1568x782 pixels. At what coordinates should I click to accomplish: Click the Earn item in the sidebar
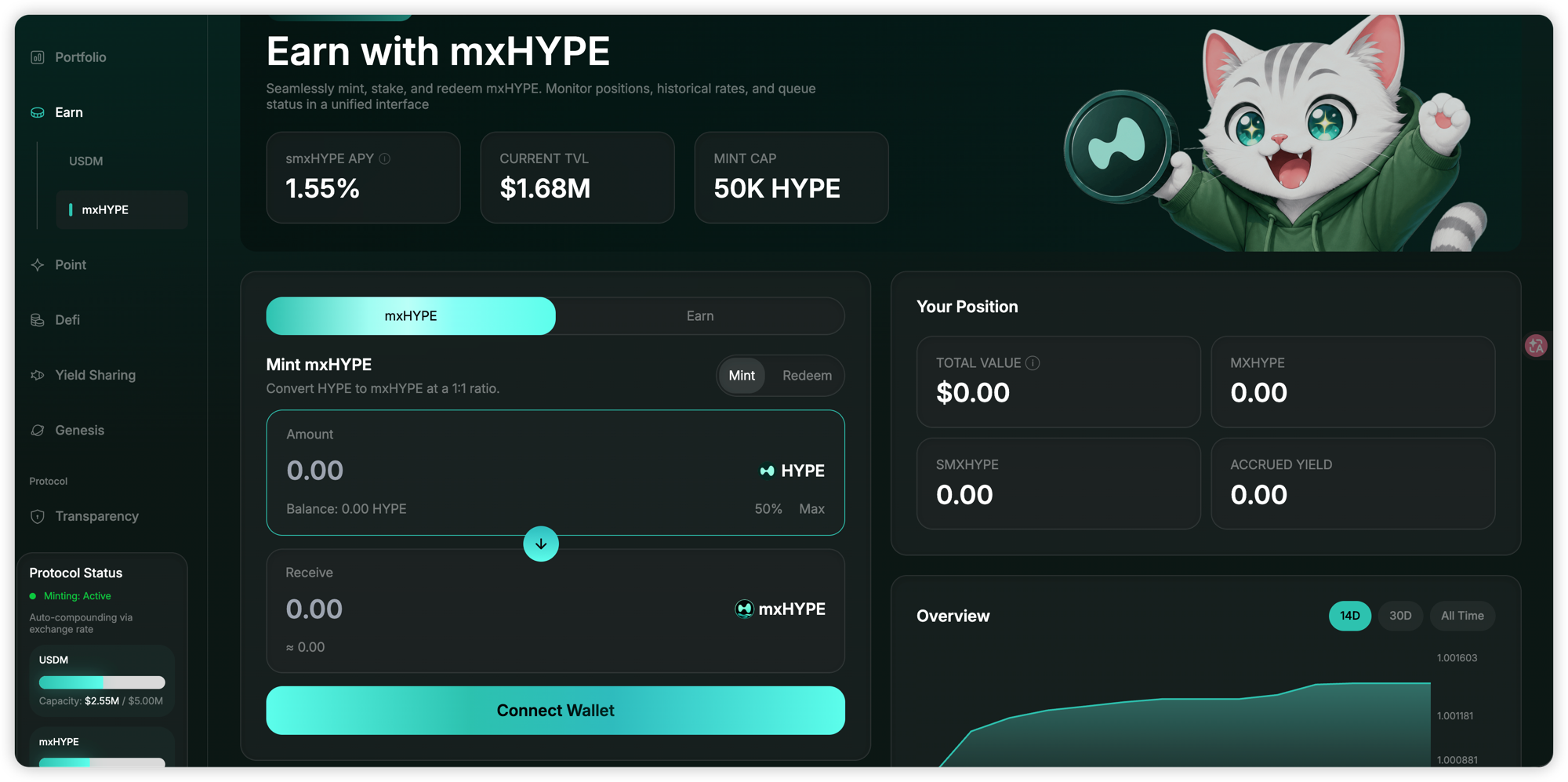point(69,113)
